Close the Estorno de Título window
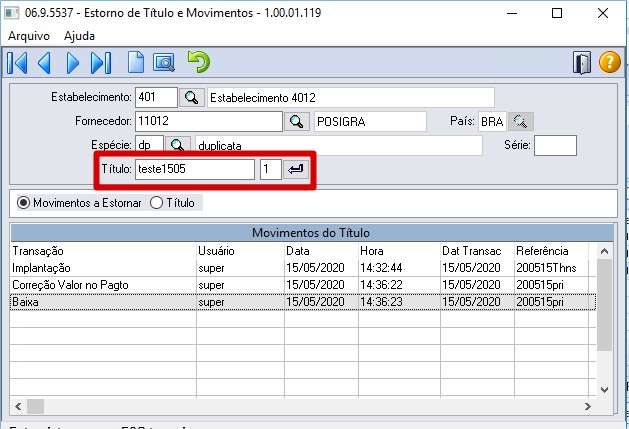 [x=603, y=13]
